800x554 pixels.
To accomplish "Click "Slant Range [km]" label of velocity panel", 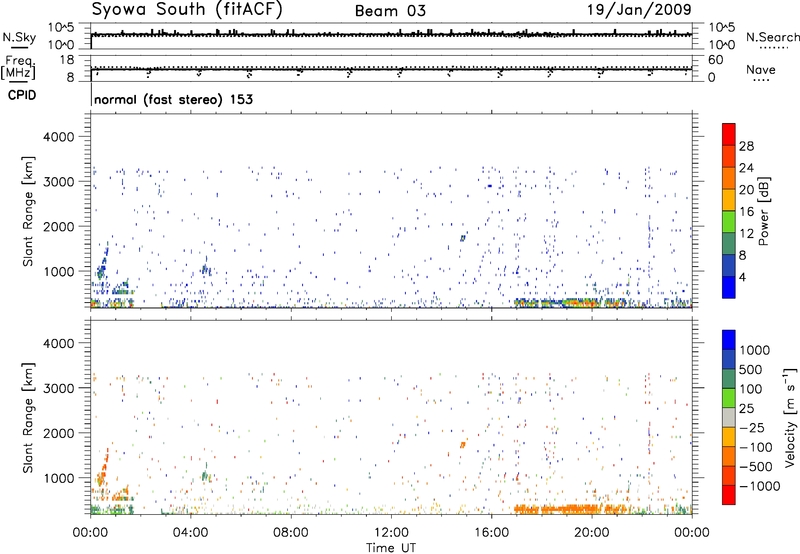I will point(28,417).
